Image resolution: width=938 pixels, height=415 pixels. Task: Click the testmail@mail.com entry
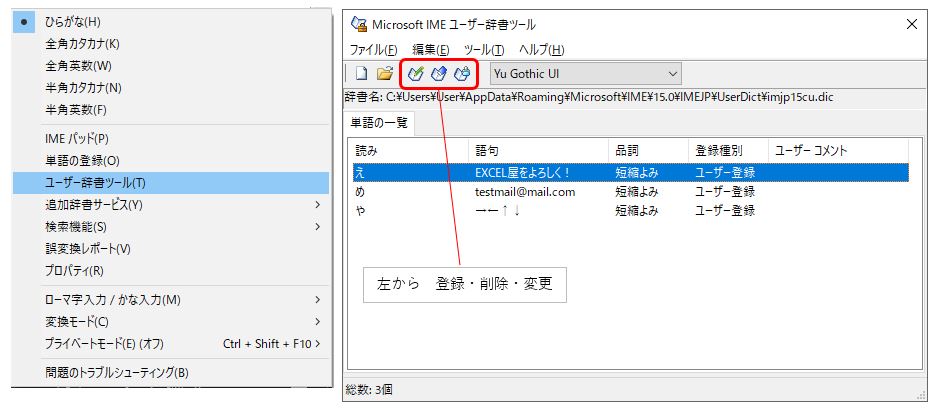pyautogui.click(x=525, y=192)
